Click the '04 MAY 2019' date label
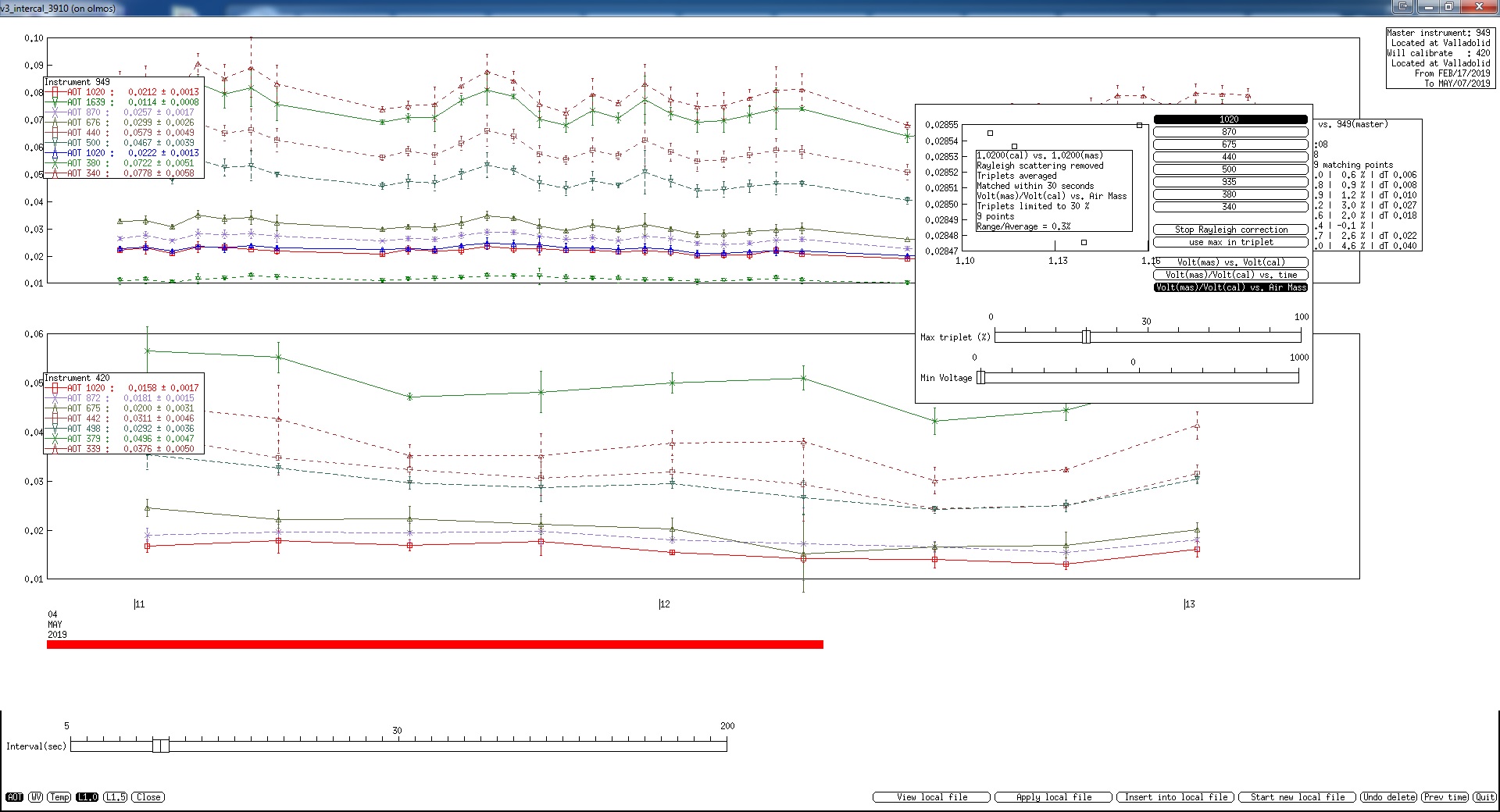This screenshot has height=812, width=1500. 57,625
